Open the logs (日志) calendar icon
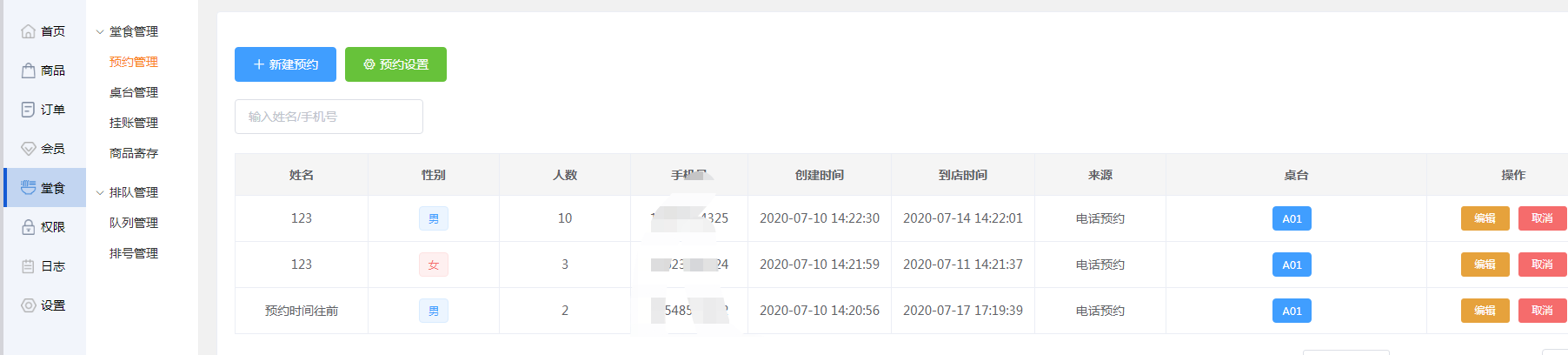The height and width of the screenshot is (355, 1568). click(29, 266)
